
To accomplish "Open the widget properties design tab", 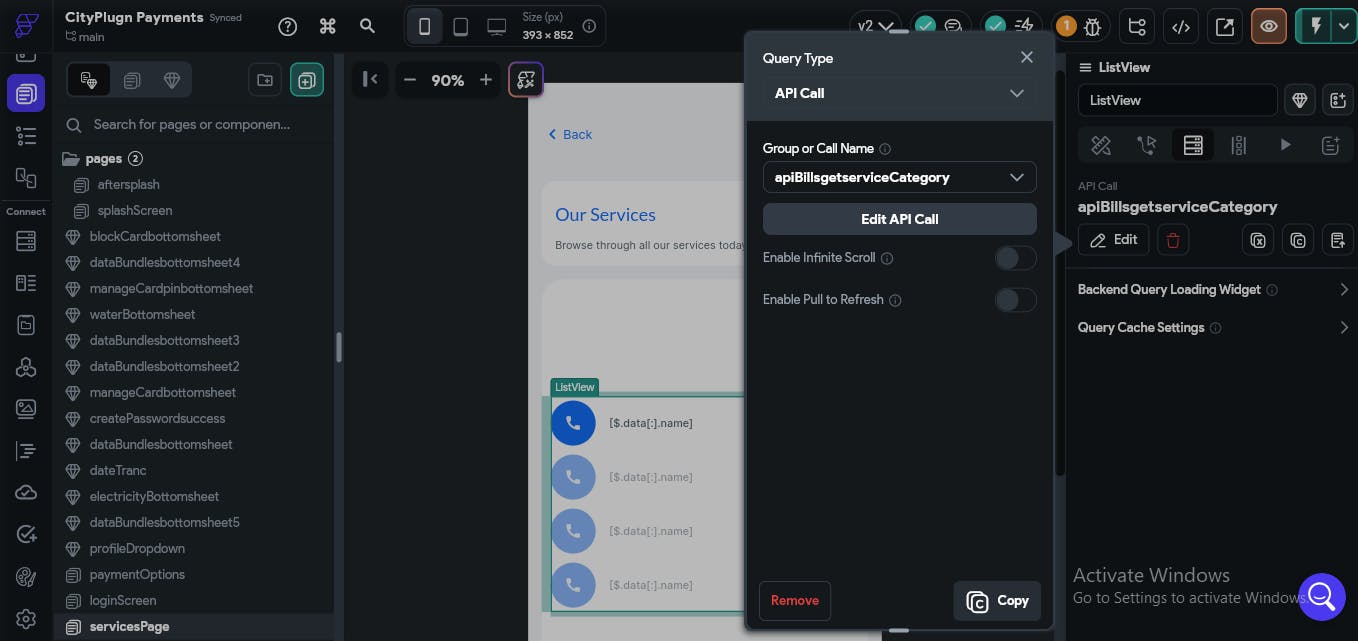I will pyautogui.click(x=1101, y=145).
